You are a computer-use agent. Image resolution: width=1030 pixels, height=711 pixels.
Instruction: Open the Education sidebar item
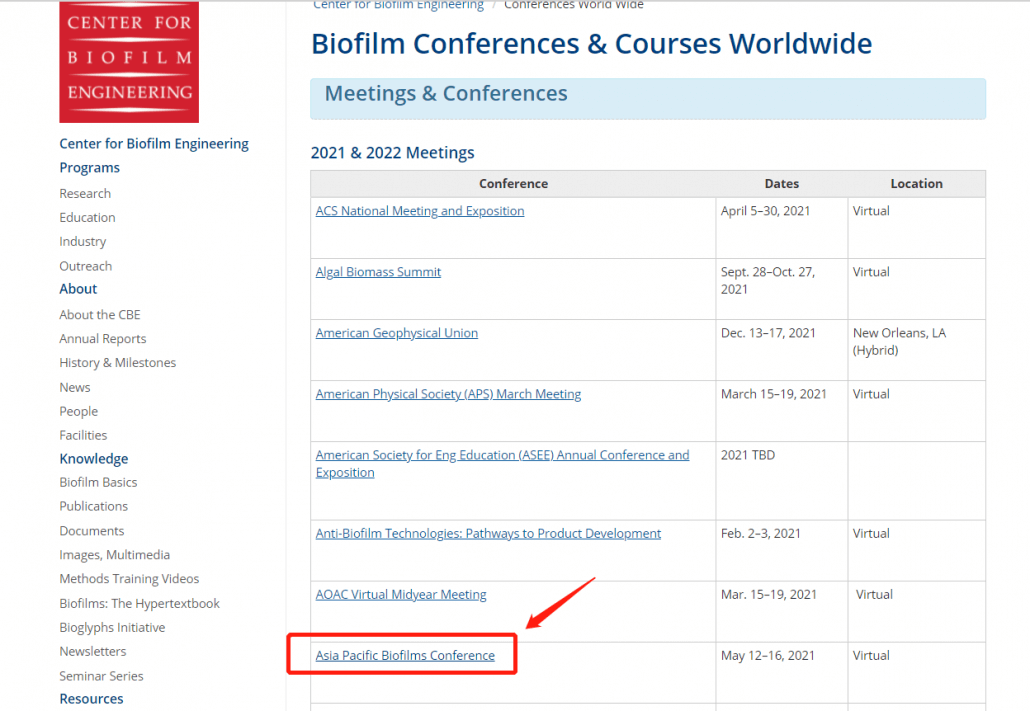(x=87, y=218)
